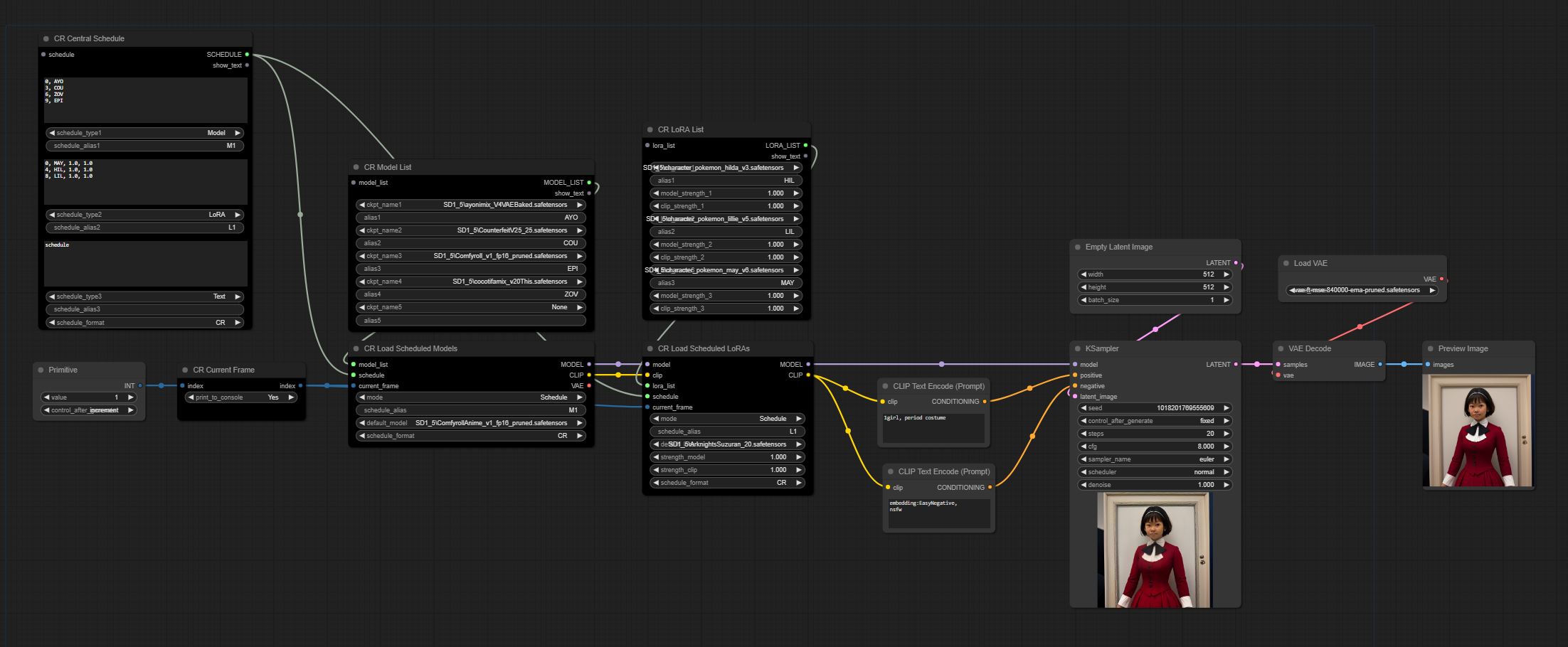
Task: Click the SCHEDULE output port on CR Central Schedule
Action: [x=247, y=55]
